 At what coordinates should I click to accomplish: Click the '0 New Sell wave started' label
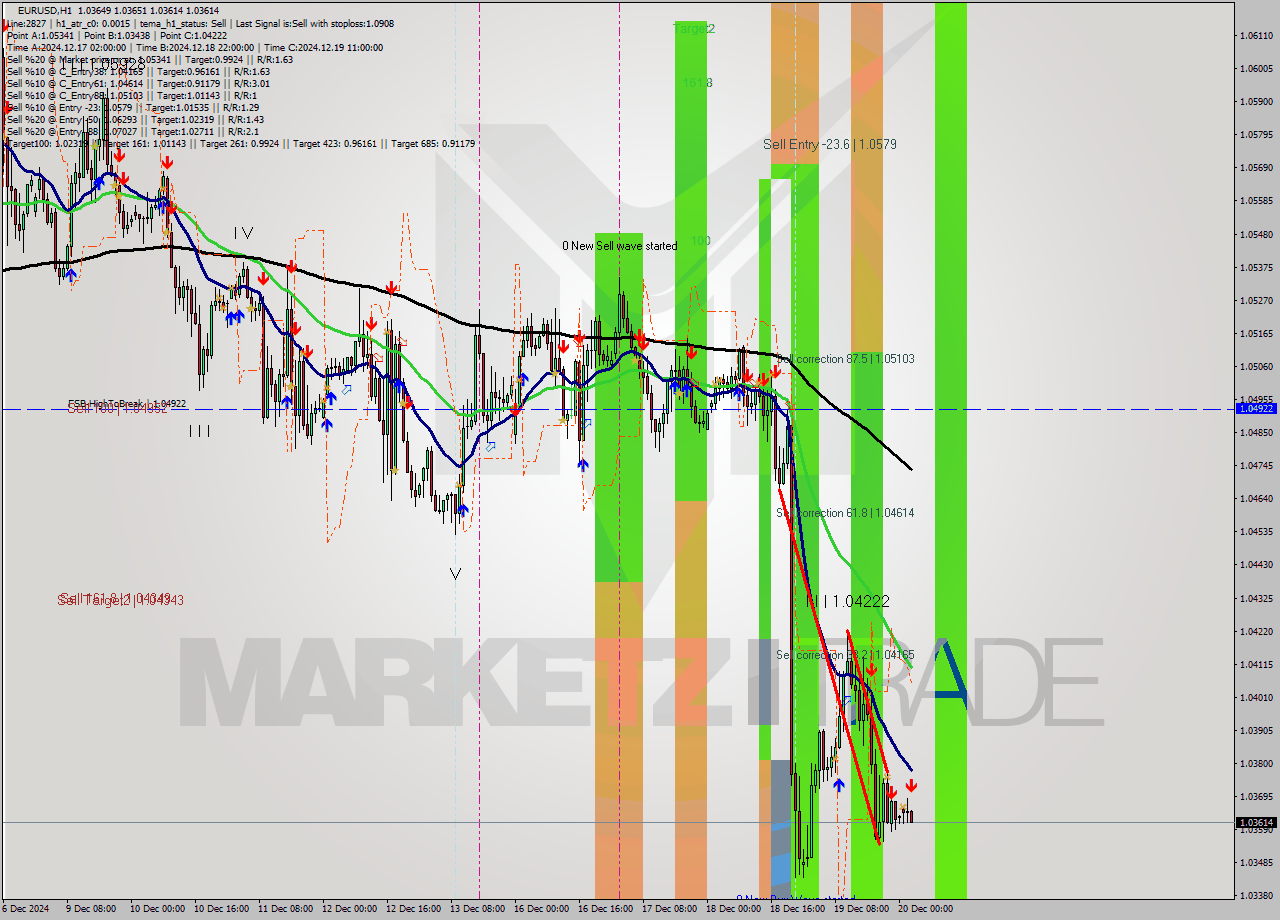(x=619, y=245)
